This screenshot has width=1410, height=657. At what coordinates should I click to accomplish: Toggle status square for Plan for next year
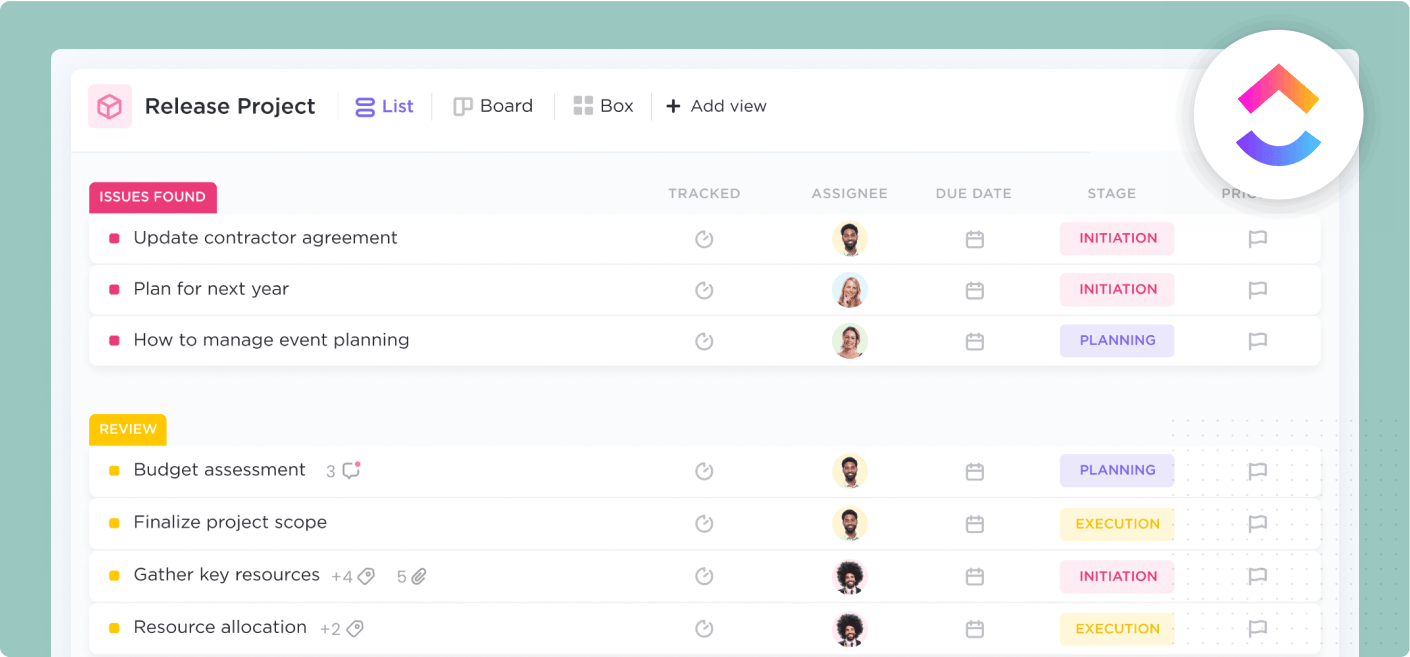click(x=114, y=290)
